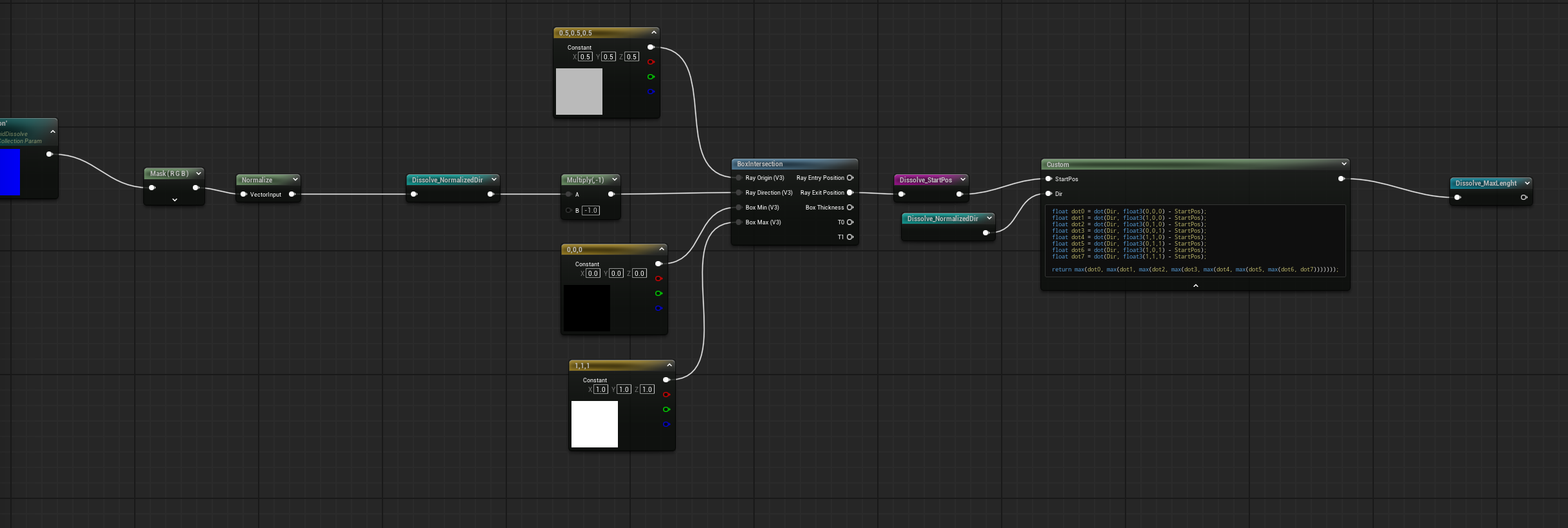
Task: Collapse the Custom node code preview
Action: (1195, 285)
